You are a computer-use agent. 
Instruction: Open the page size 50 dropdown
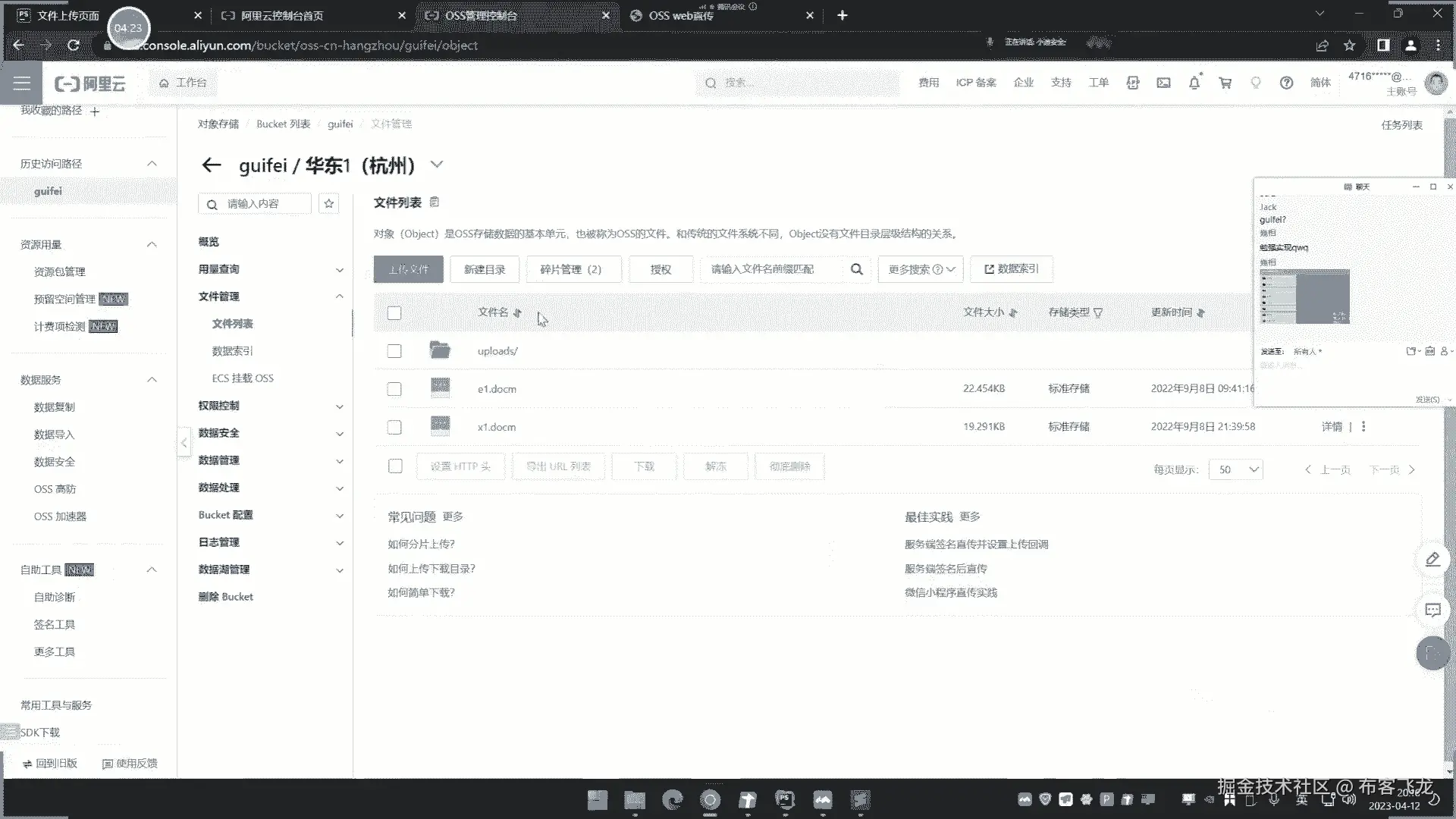1236,469
